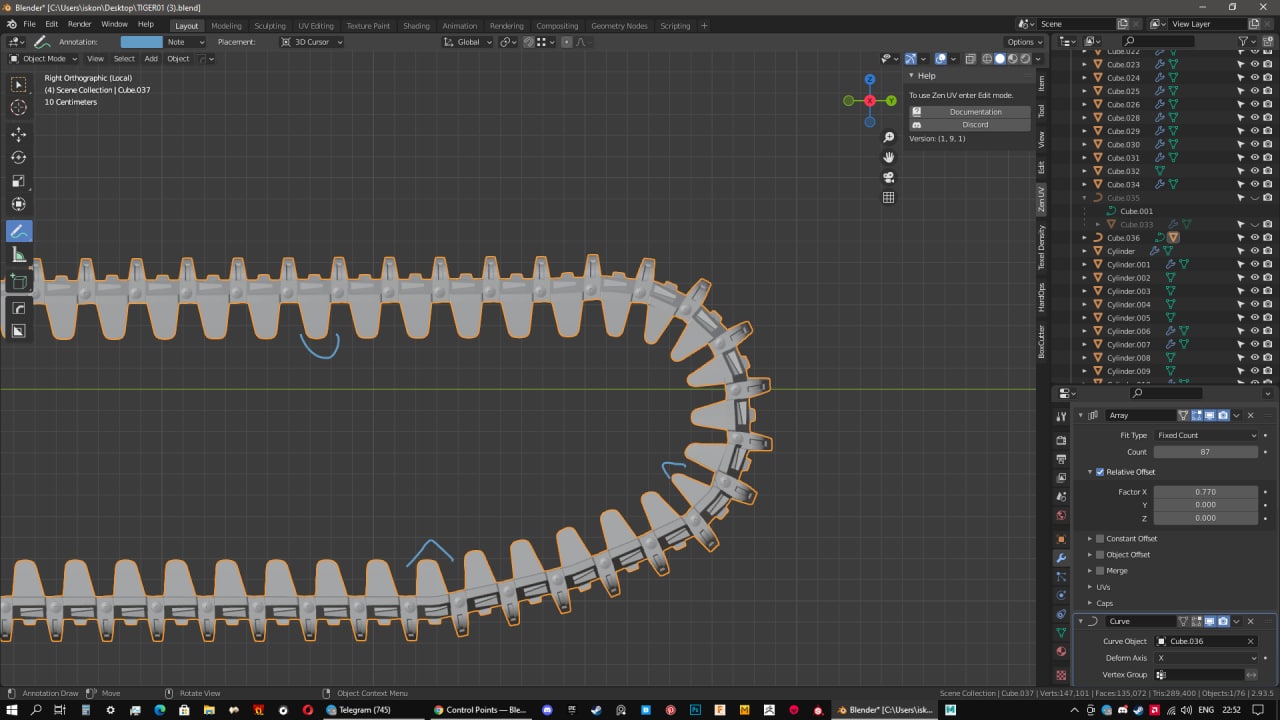Screen dimensions: 1280x720
Task: Click the Documentation button
Action: point(975,112)
